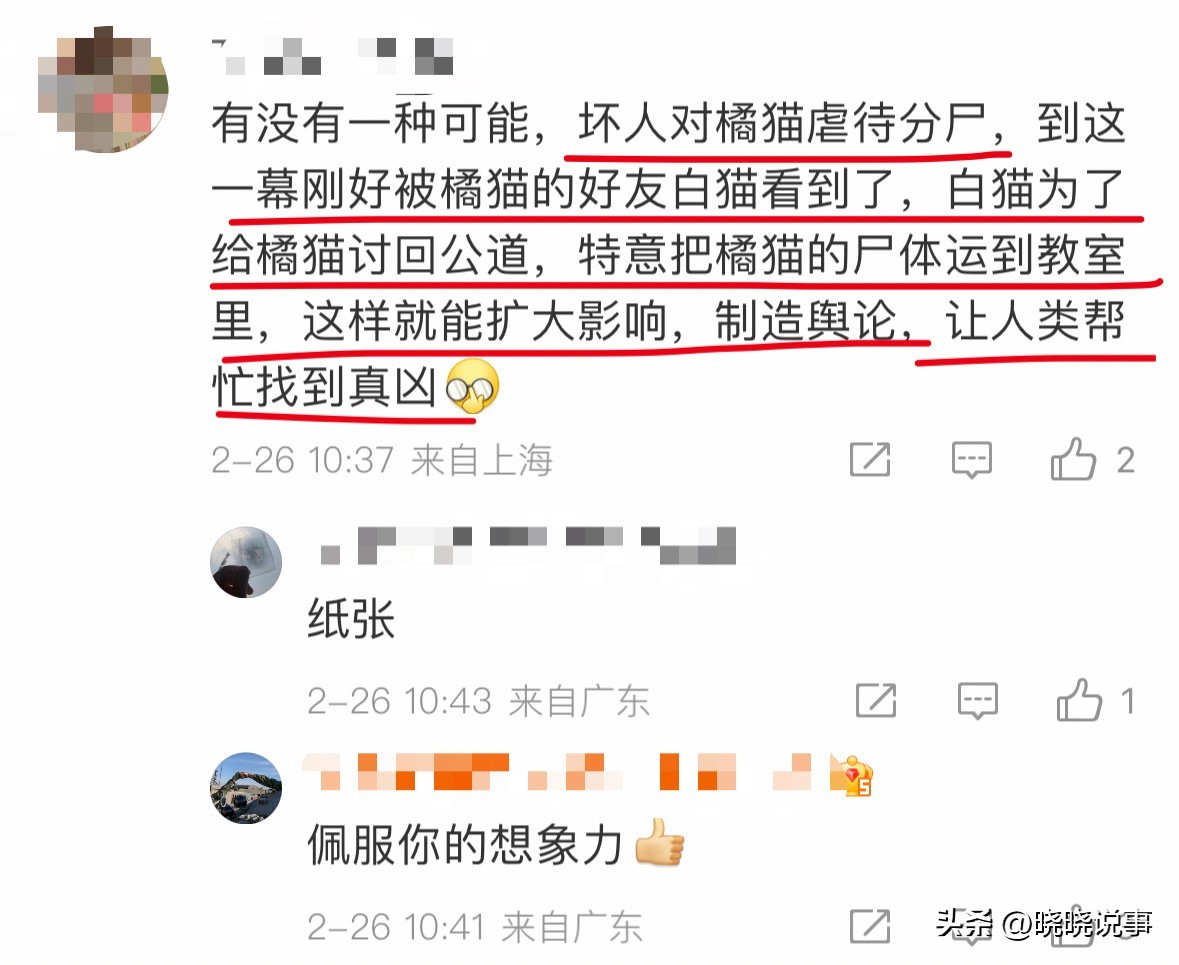Open the orange VIP username
The width and height of the screenshot is (1179, 965).
[557, 771]
